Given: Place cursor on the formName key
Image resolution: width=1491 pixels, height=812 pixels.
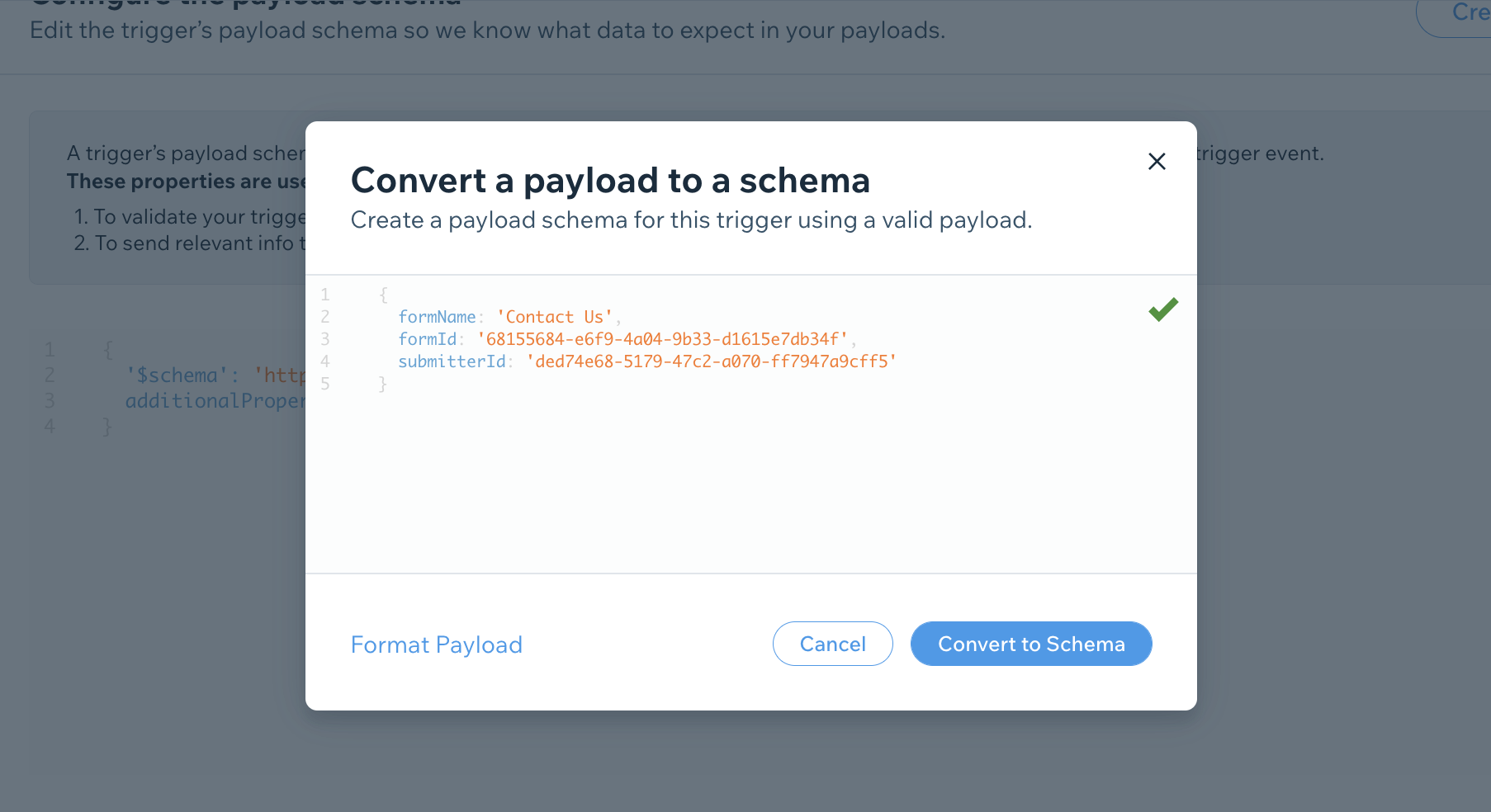Looking at the screenshot, I should (x=437, y=317).
